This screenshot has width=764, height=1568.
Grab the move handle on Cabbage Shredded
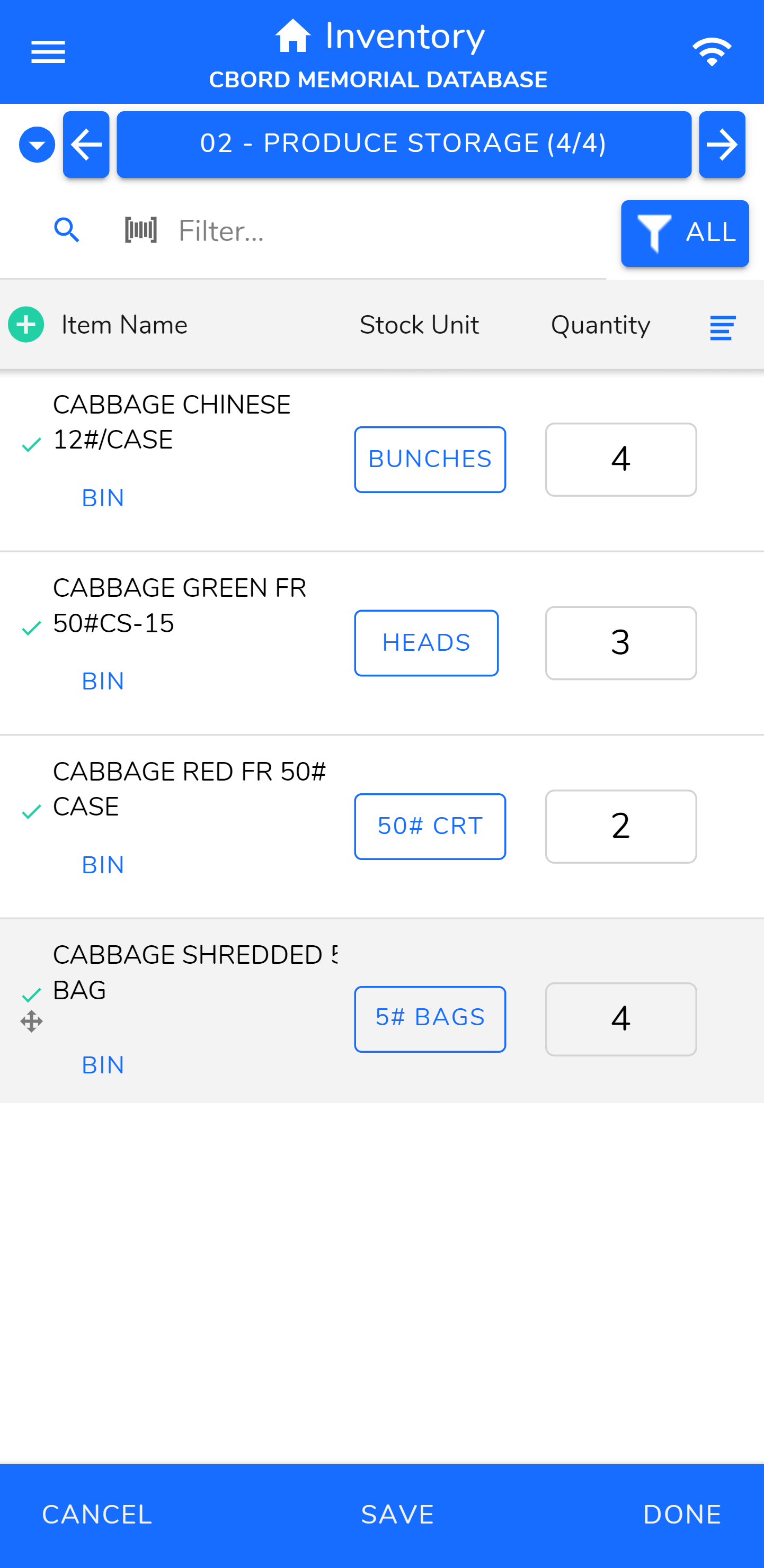[32, 1022]
